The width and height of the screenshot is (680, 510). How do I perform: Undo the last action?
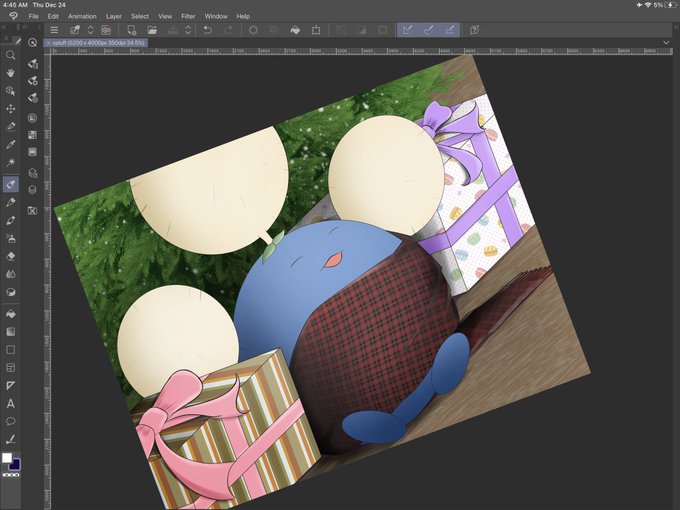click(x=208, y=30)
